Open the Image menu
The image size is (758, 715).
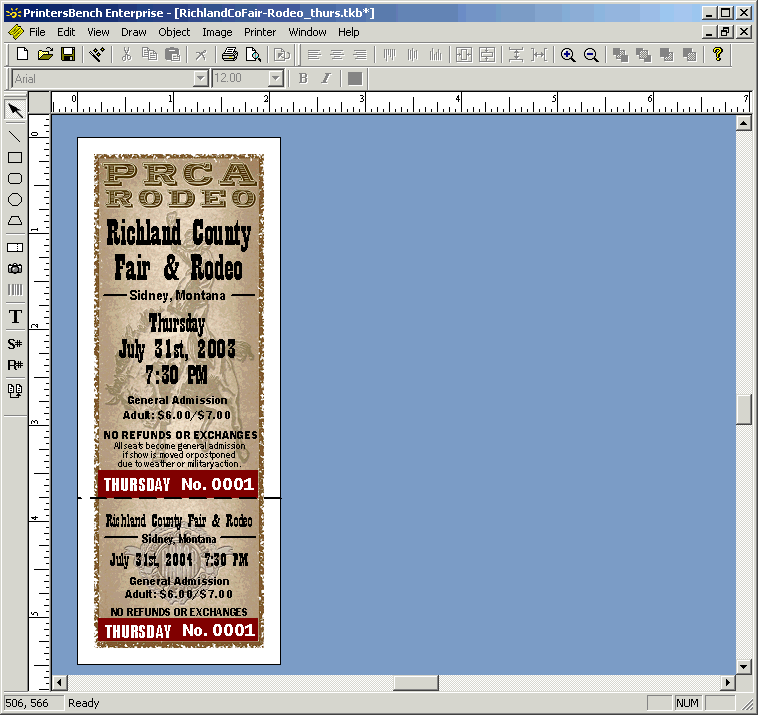tap(217, 32)
